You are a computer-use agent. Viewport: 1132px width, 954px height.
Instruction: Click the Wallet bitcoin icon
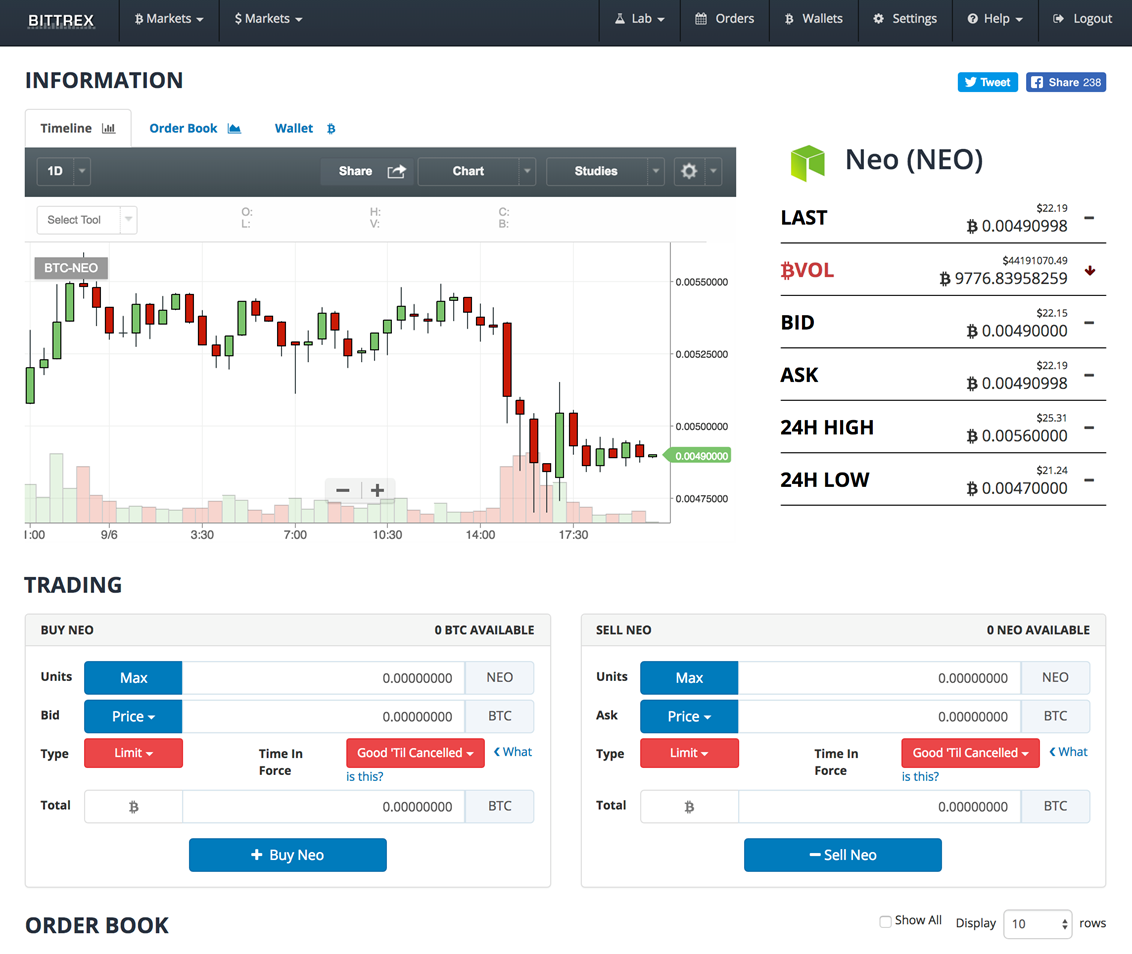331,129
